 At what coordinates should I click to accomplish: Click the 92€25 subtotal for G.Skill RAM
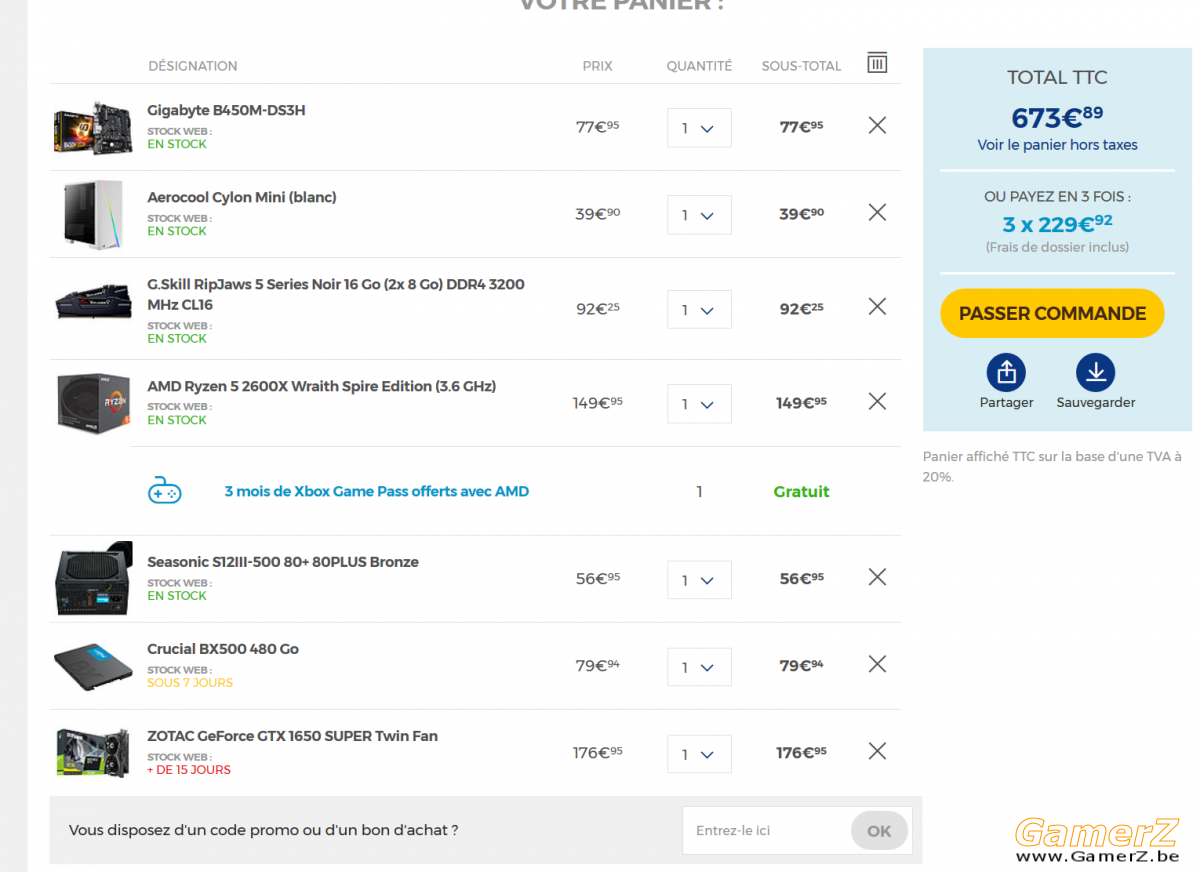[x=801, y=308]
